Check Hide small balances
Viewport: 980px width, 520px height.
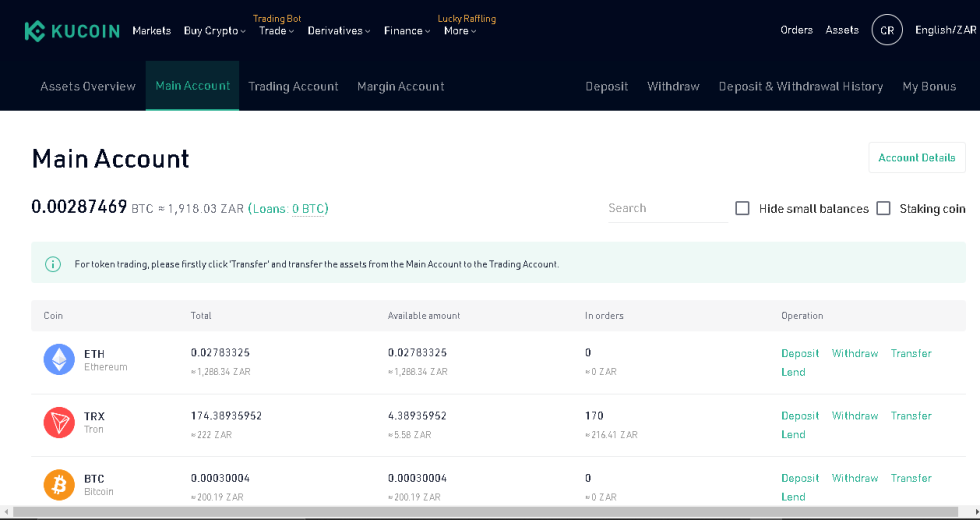pyautogui.click(x=742, y=208)
